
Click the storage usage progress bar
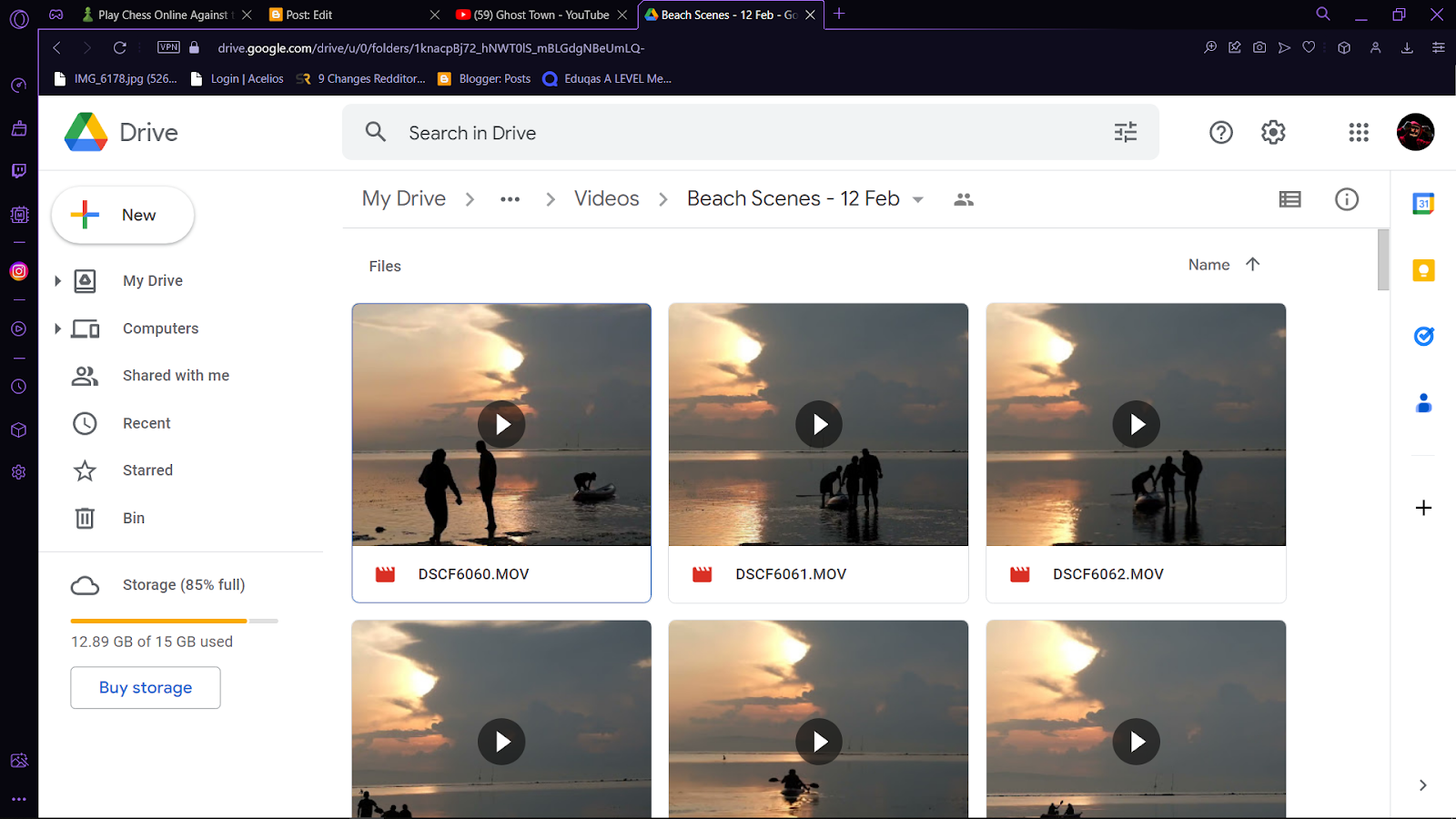point(174,621)
